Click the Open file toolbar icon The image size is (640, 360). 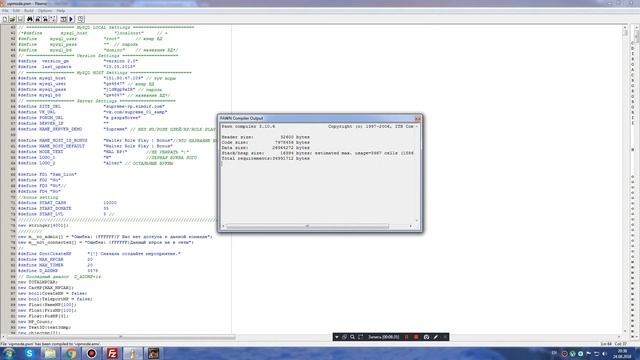click(13, 19)
